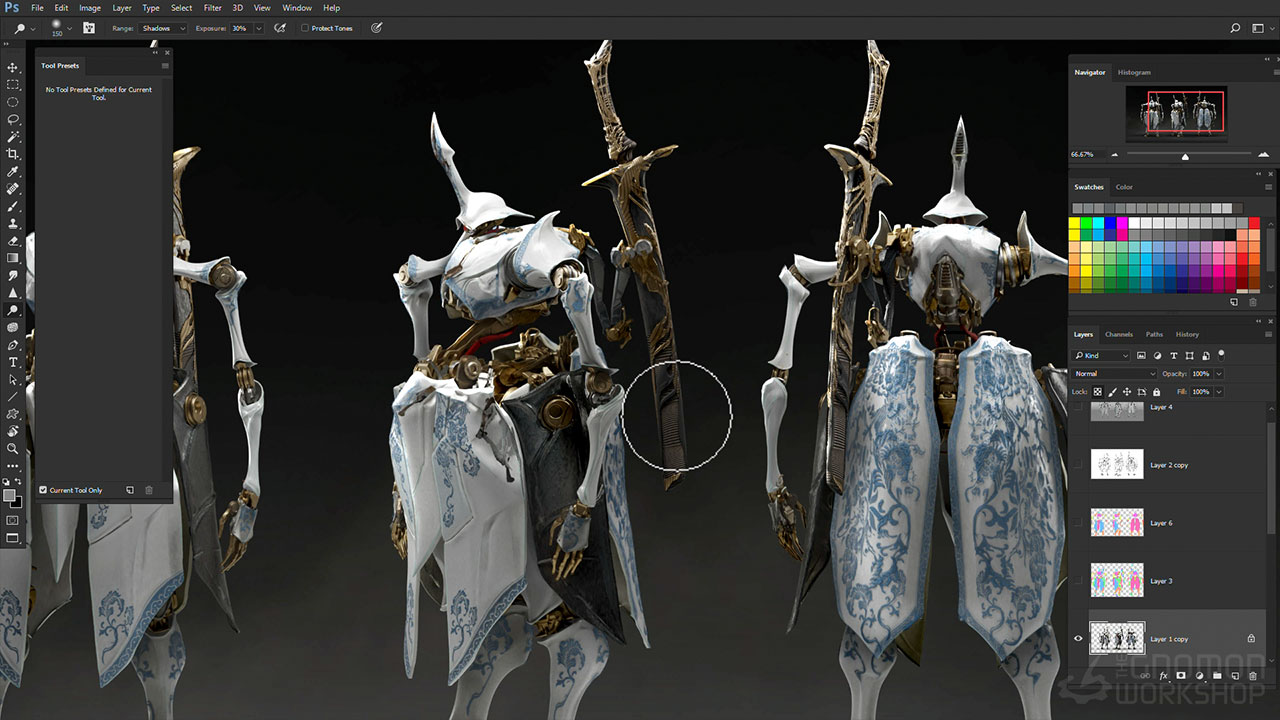
Task: Hide the Layer 1 copy layer
Action: pyautogui.click(x=1078, y=638)
